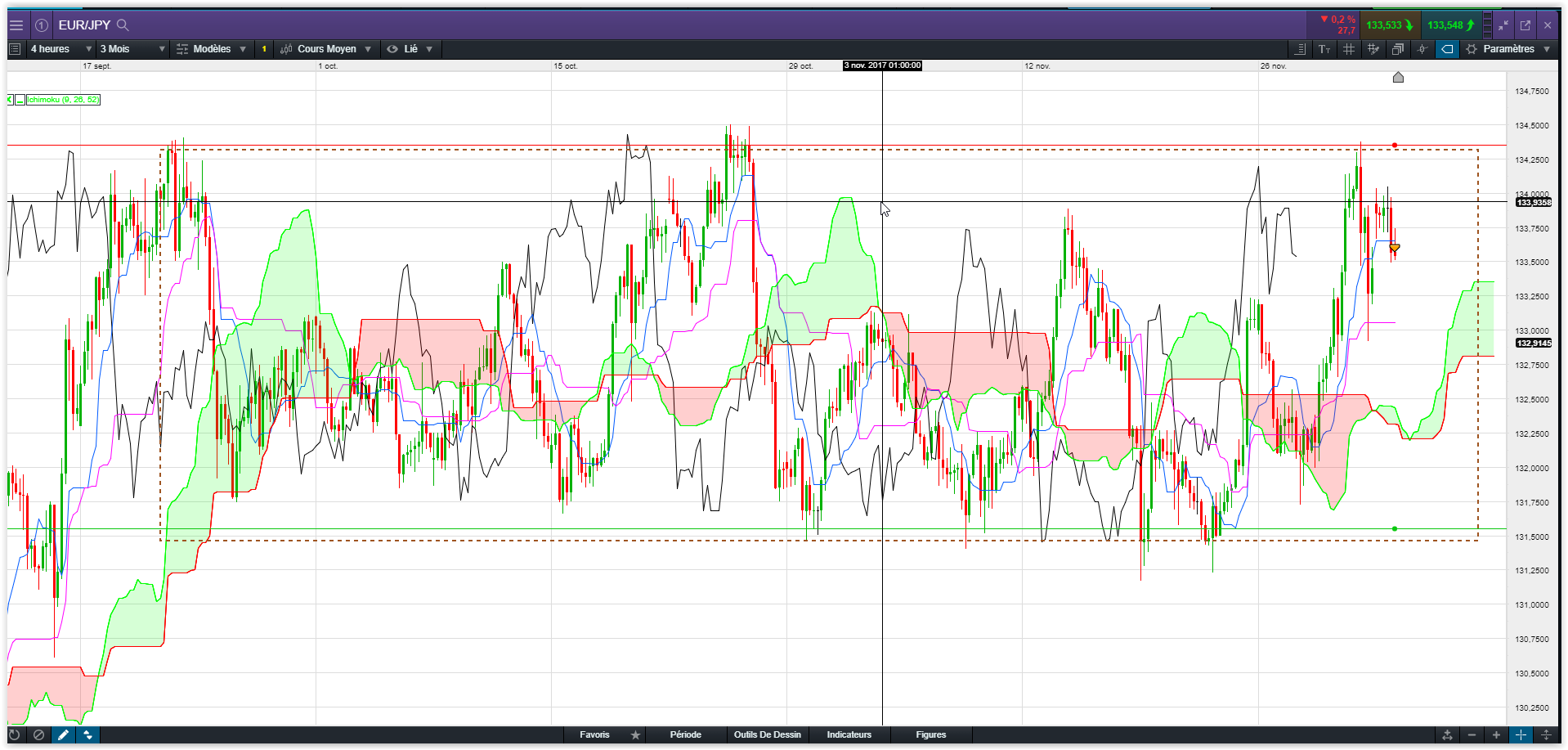The height and width of the screenshot is (750, 1568).
Task: Minimize the Ichimoku indicator legend
Action: pyautogui.click(x=20, y=100)
